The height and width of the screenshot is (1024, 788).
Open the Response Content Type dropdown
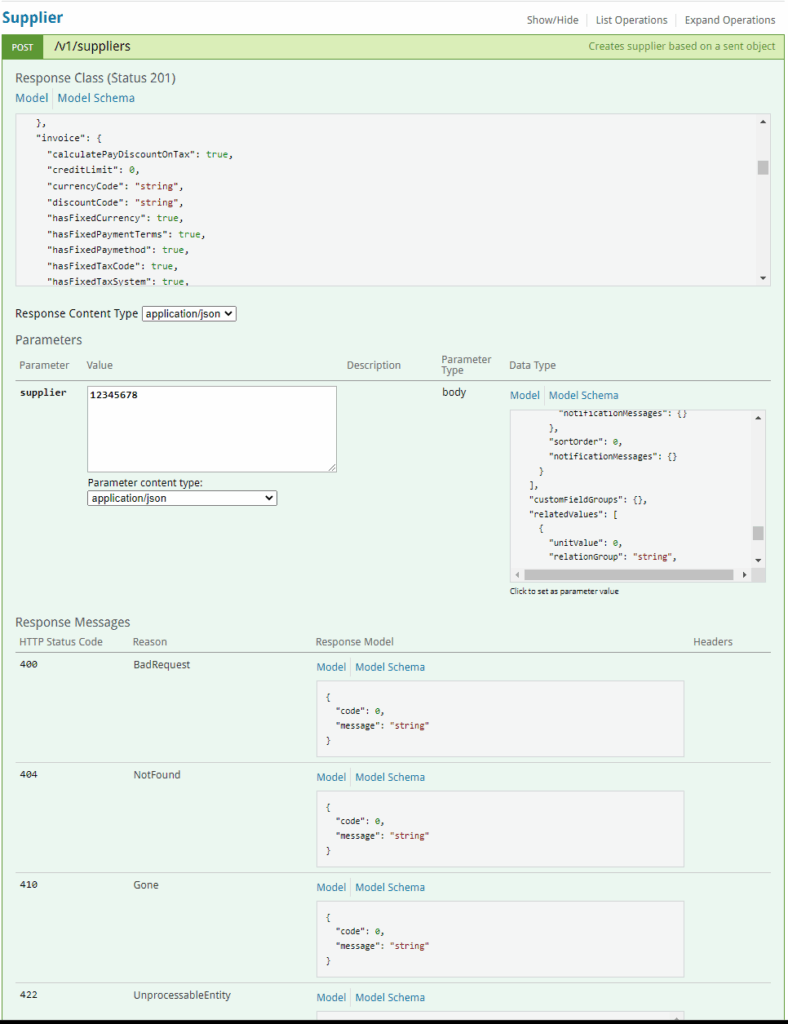click(189, 314)
